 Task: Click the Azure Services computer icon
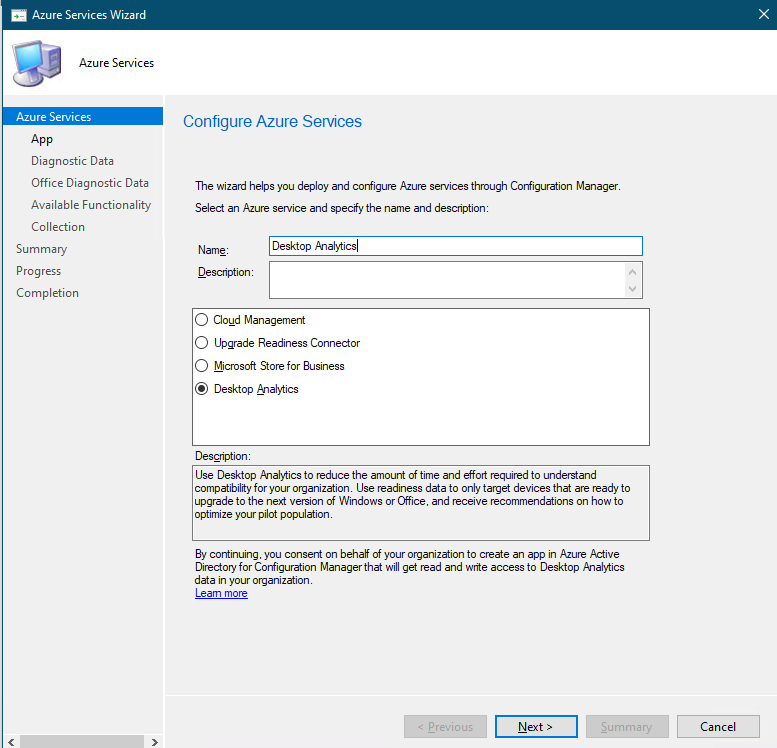(36, 63)
